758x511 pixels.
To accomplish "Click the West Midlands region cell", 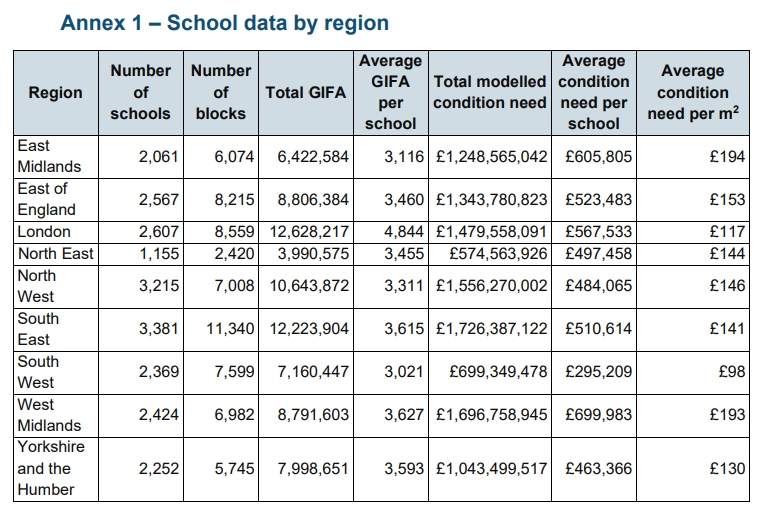I will point(50,415).
